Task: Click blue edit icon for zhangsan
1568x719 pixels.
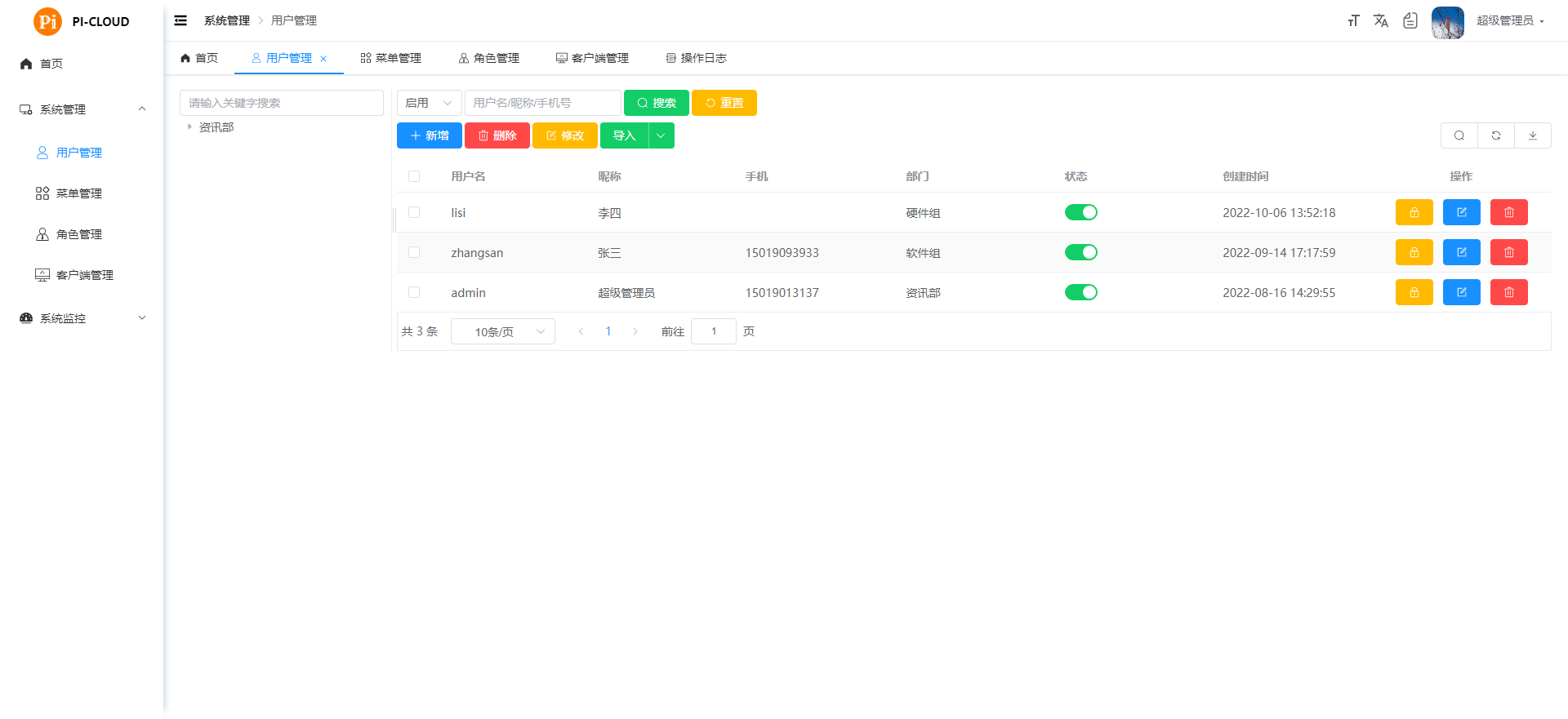Action: [x=1462, y=252]
